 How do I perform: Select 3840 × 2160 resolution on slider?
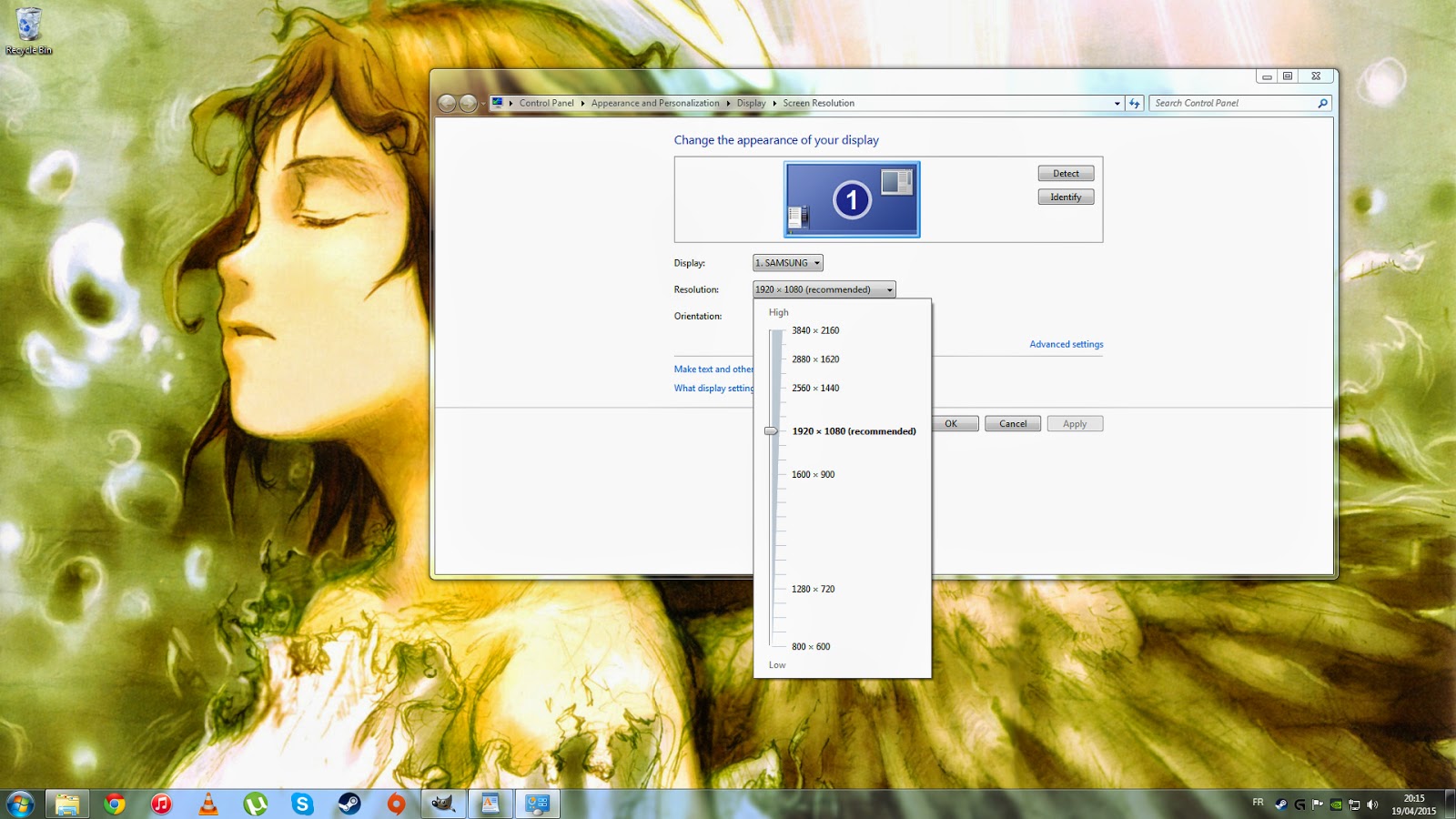[815, 331]
